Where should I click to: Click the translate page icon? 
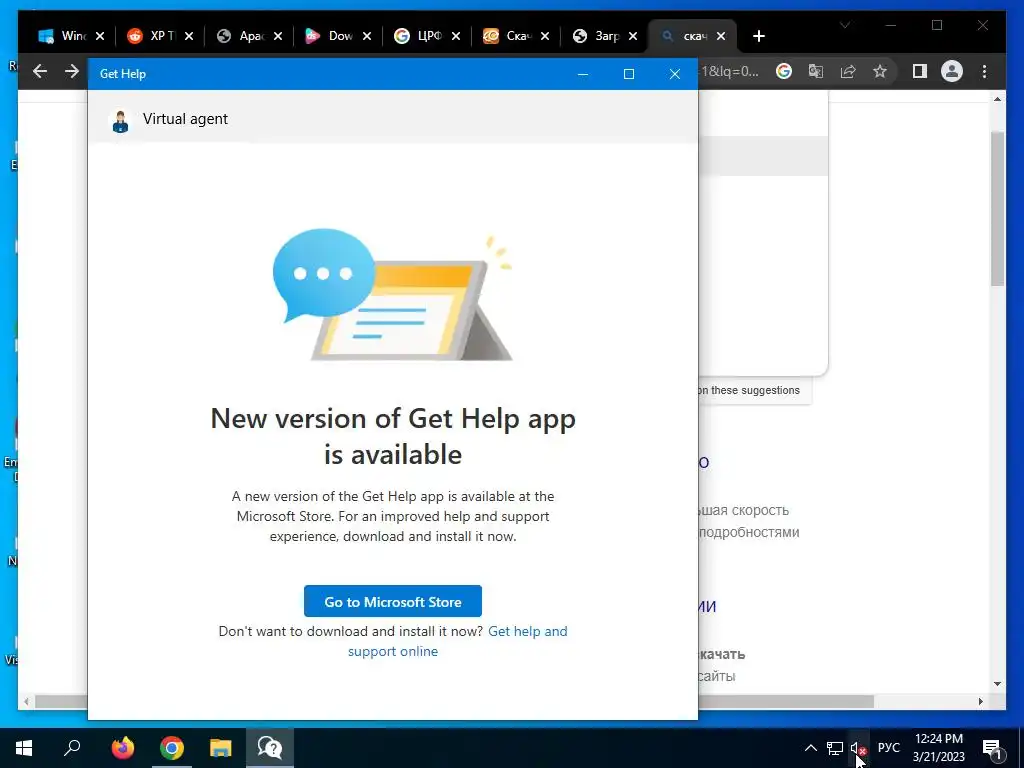(816, 71)
